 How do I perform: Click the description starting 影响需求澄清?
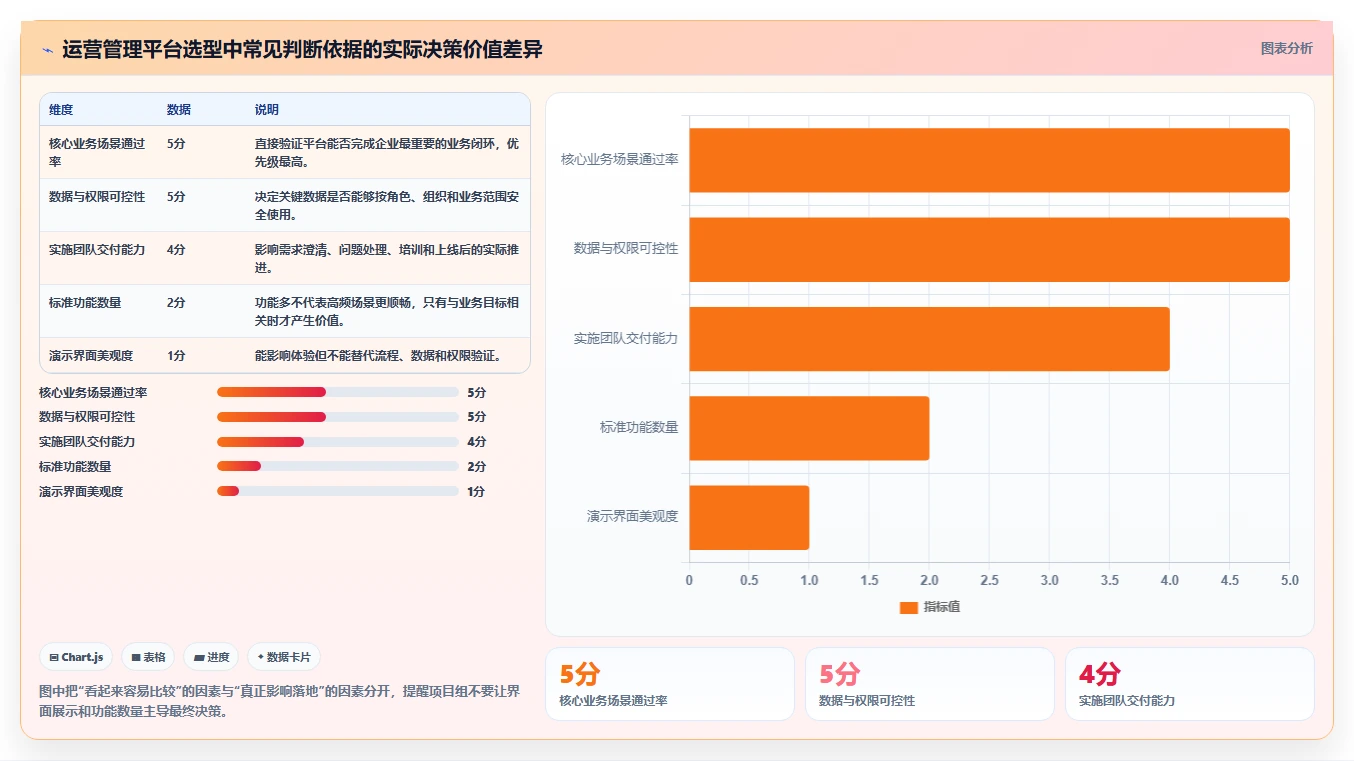(387, 258)
